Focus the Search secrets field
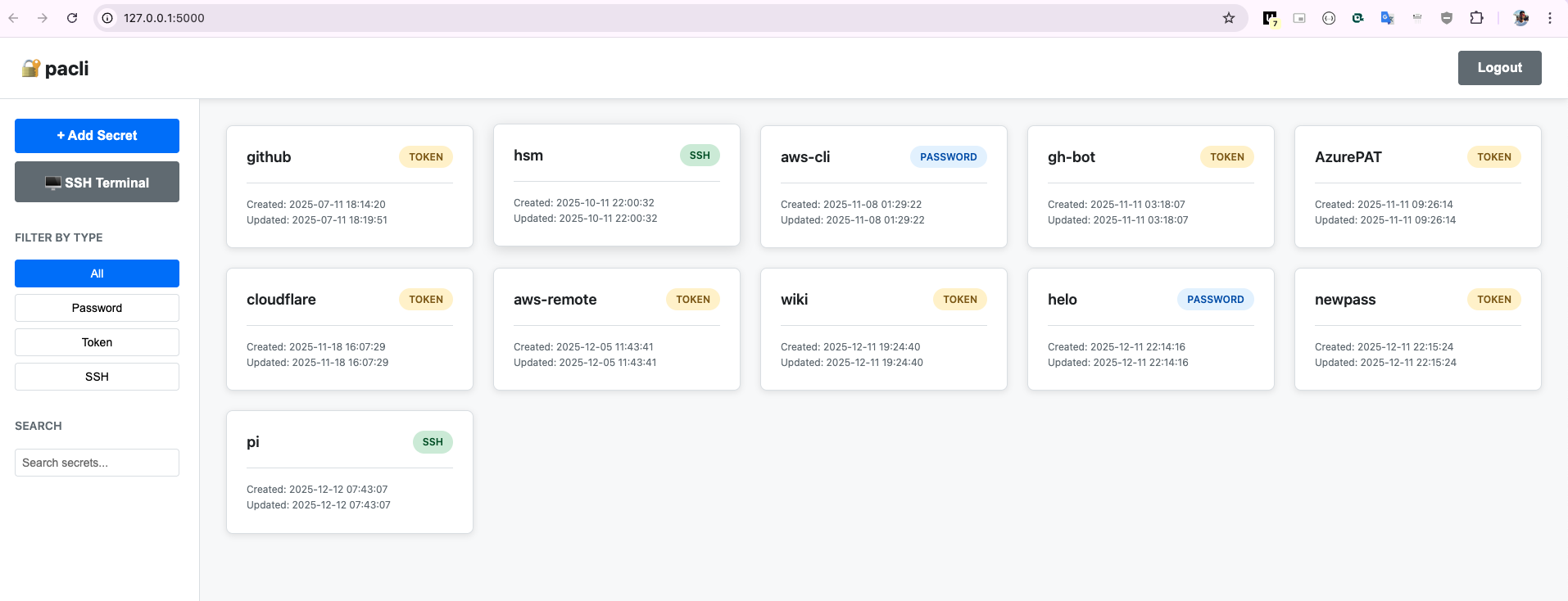 point(97,463)
